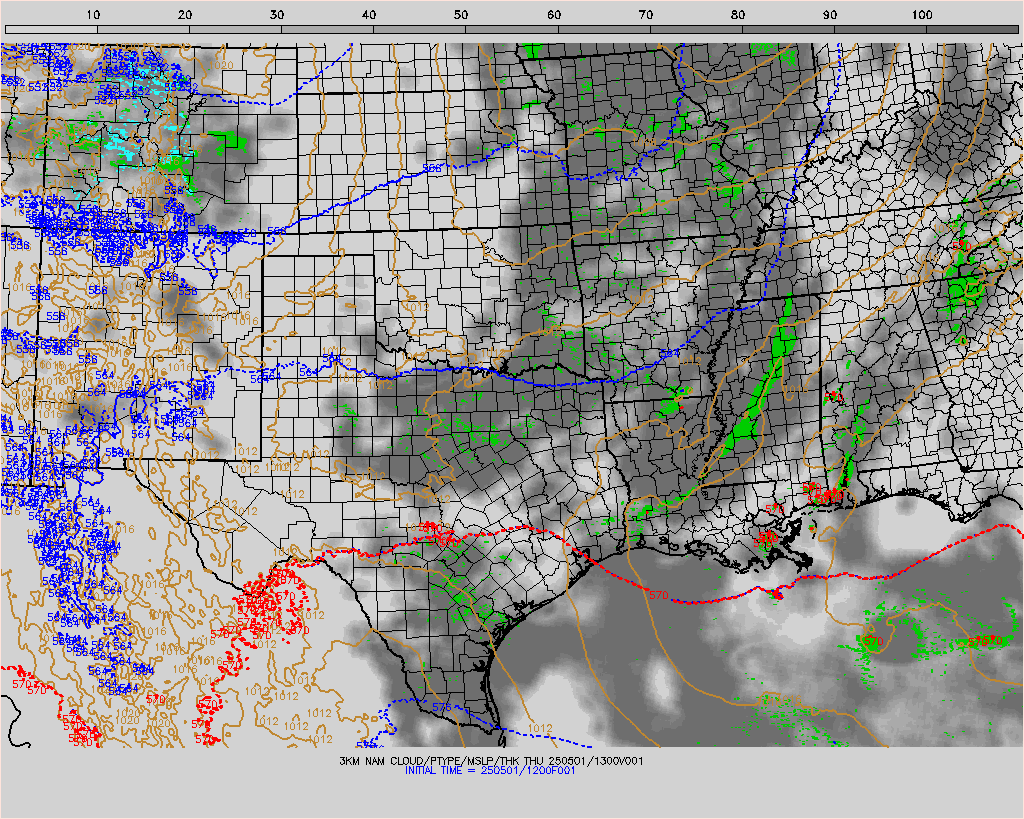Pick the gray swatch between 20 and 30
This screenshot has height=819, width=1024.
pos(236,29)
